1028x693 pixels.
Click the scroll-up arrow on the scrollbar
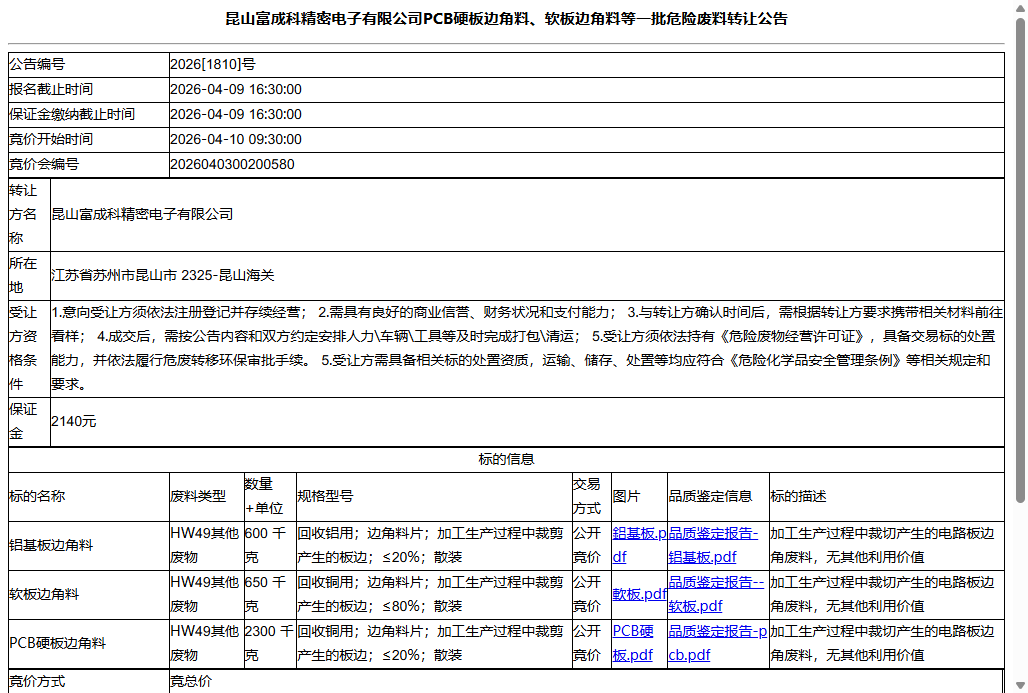point(1020,8)
